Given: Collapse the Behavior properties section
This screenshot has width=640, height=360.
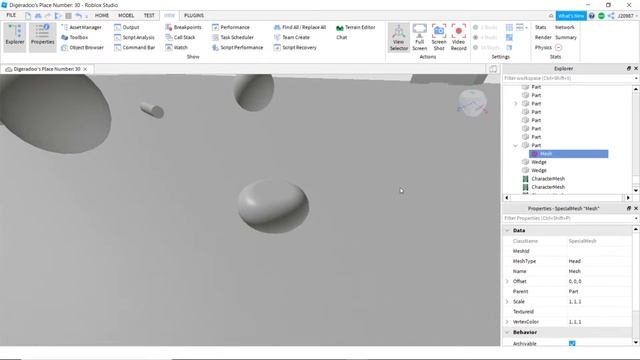Looking at the screenshot, I should [507, 332].
